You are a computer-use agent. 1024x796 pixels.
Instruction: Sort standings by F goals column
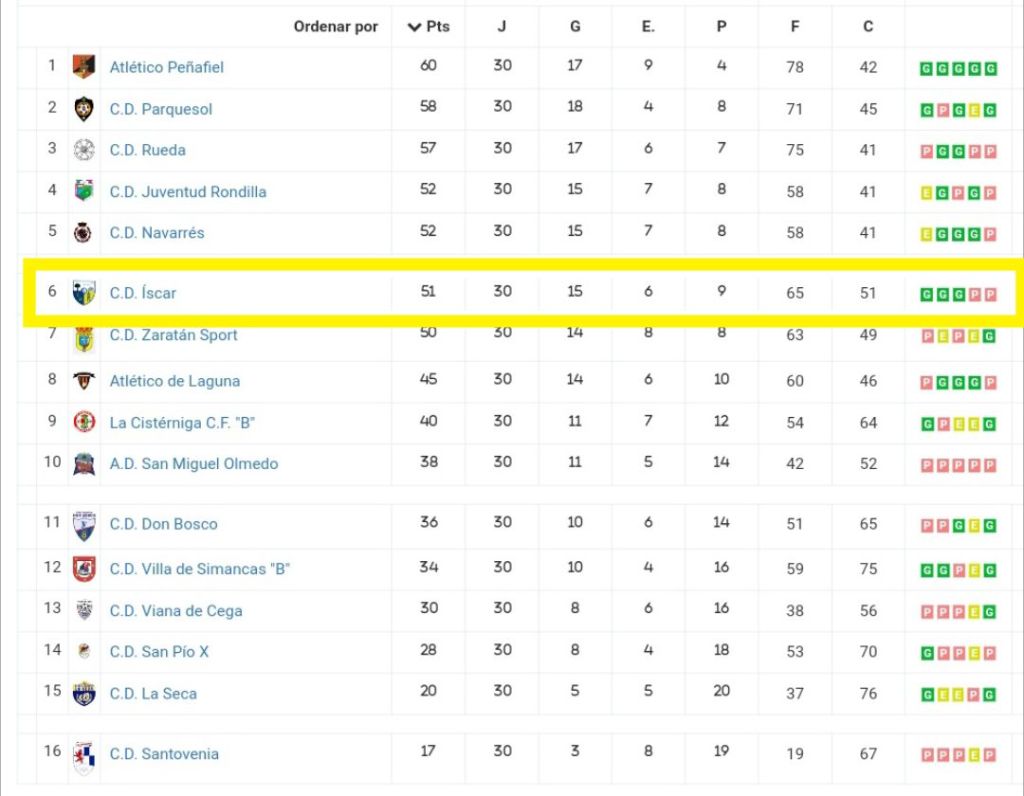pos(795,27)
